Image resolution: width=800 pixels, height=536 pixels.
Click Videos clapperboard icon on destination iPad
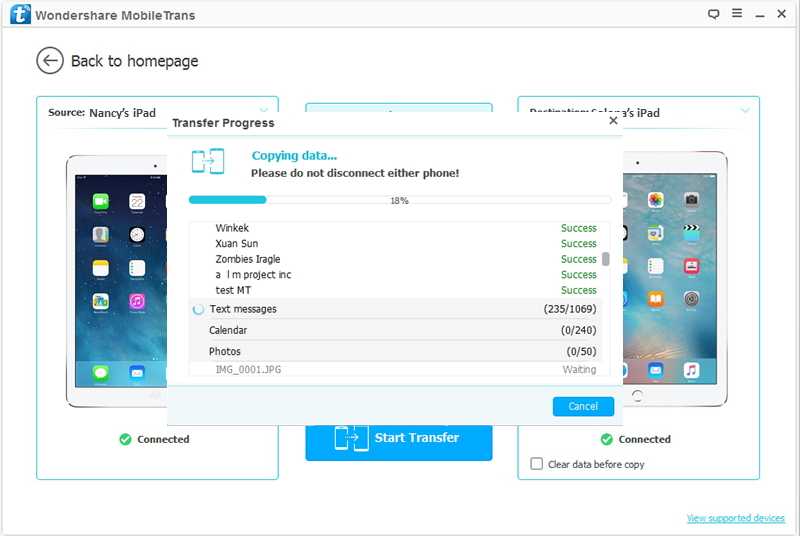[x=691, y=233]
